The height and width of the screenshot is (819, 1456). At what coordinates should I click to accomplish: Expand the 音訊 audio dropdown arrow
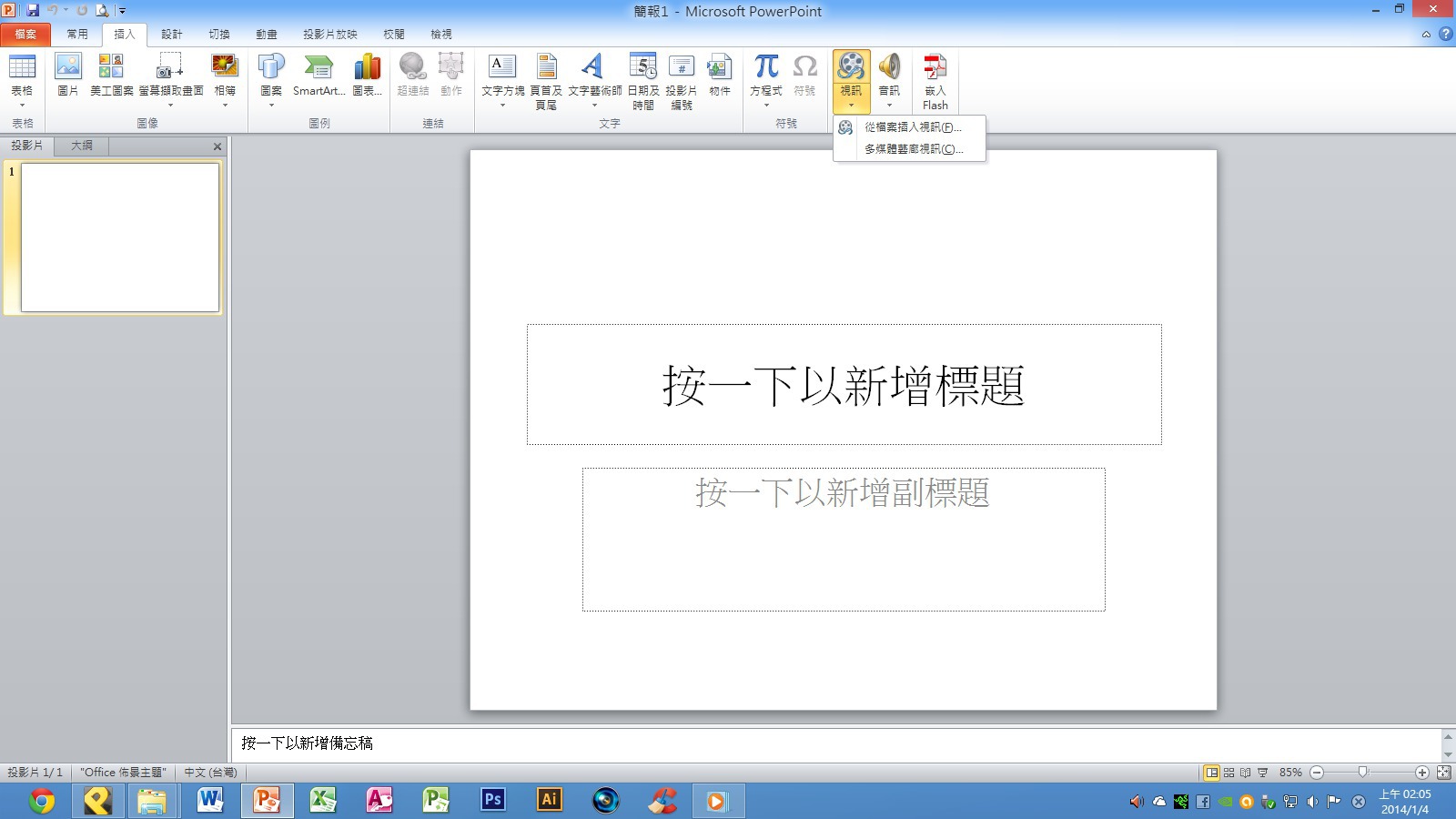889,105
